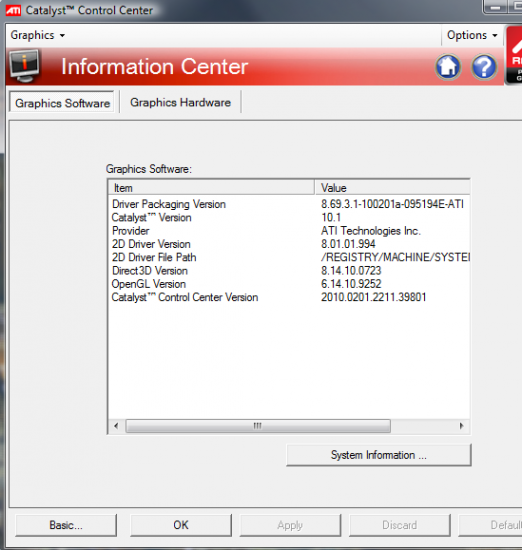Select the 2D Driver Version row
Viewport: 522px width, 550px height.
coord(289,244)
